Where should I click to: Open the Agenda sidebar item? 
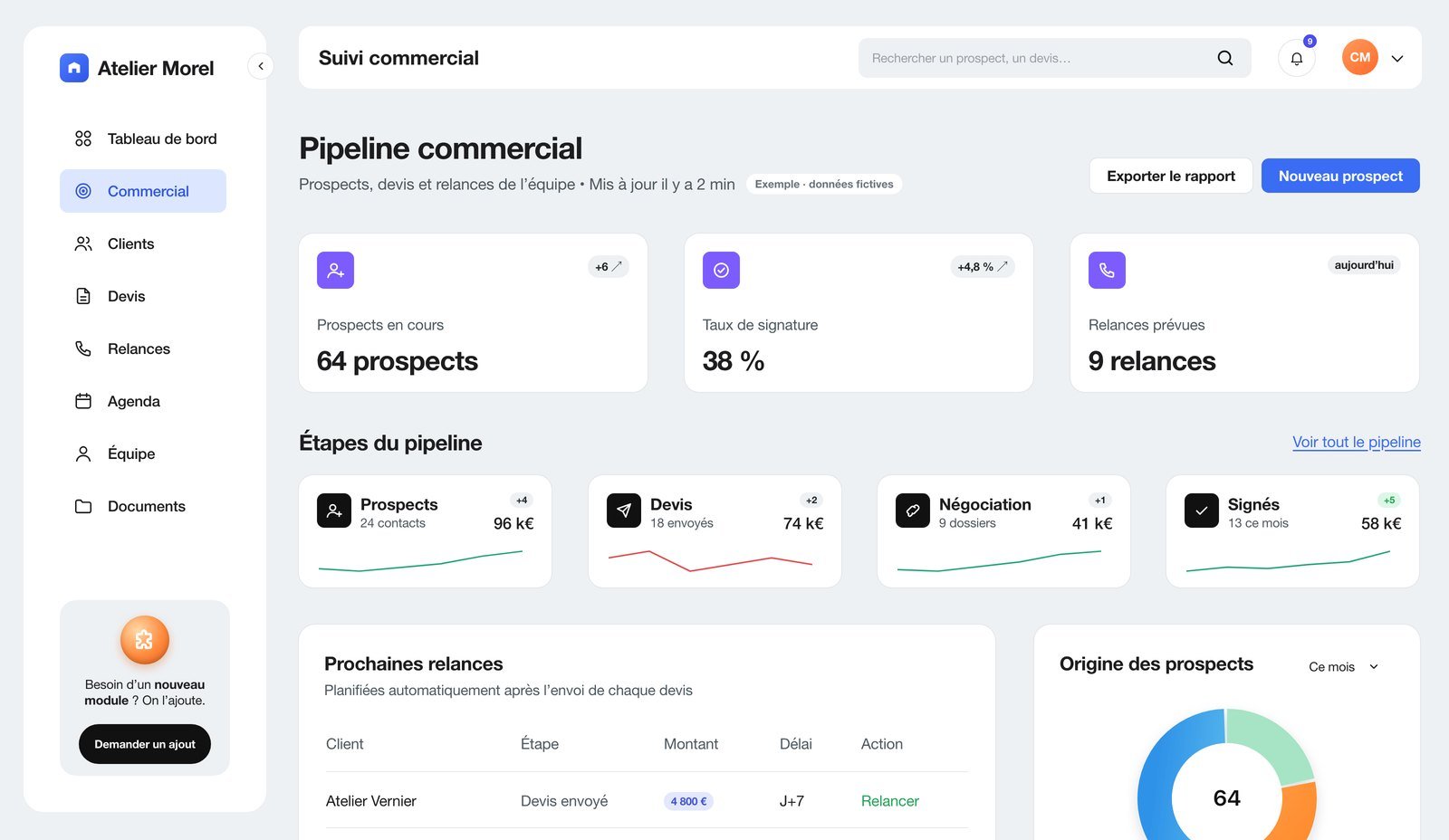click(x=143, y=401)
